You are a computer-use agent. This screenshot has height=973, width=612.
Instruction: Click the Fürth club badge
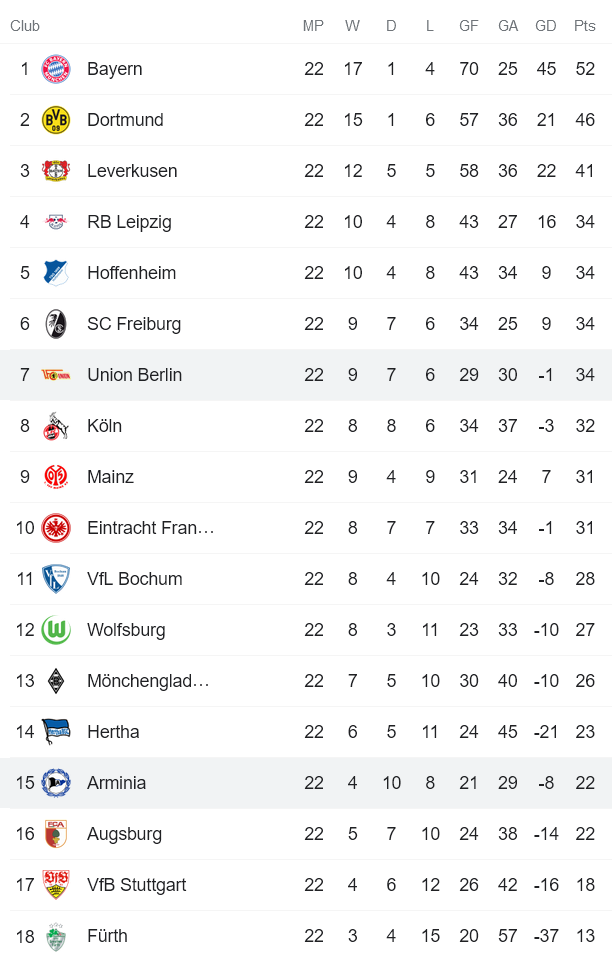56,936
